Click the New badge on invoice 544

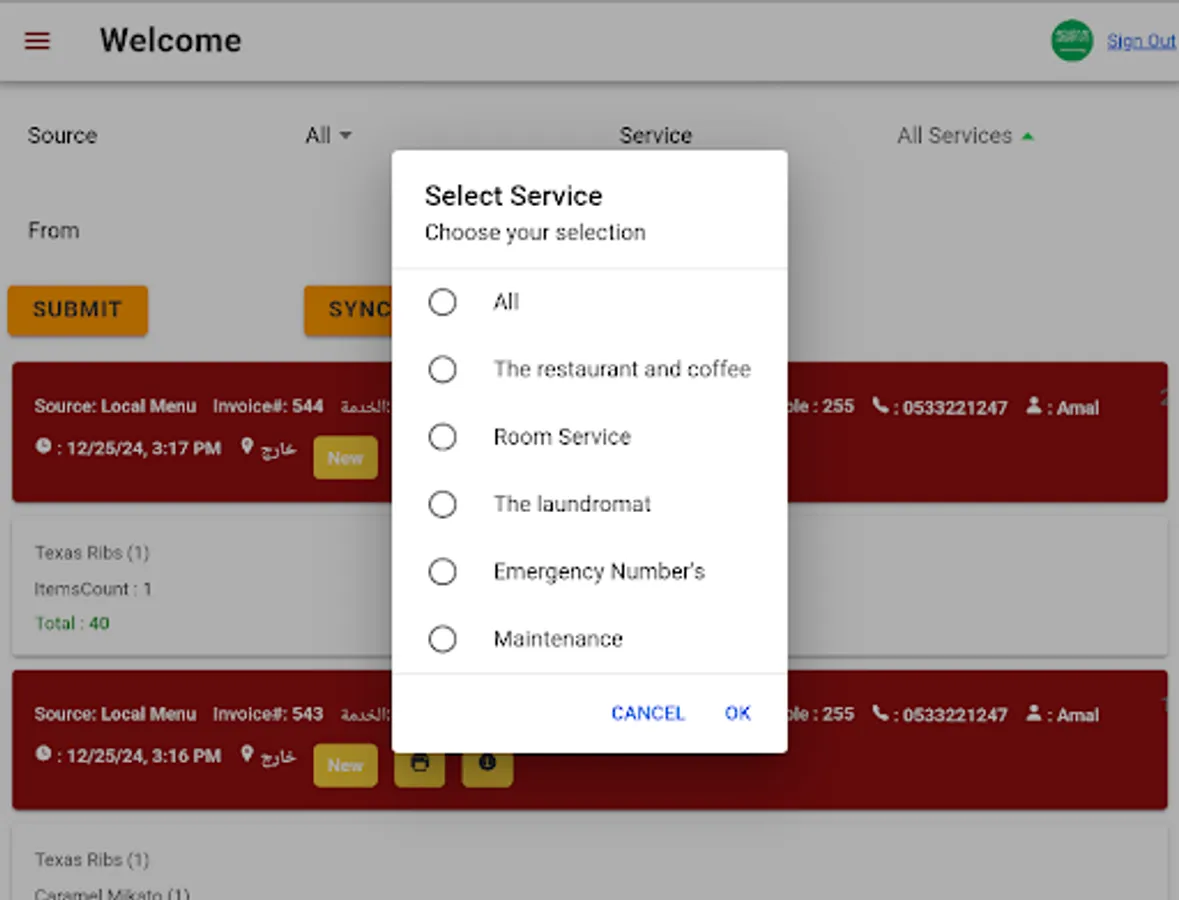(x=345, y=458)
